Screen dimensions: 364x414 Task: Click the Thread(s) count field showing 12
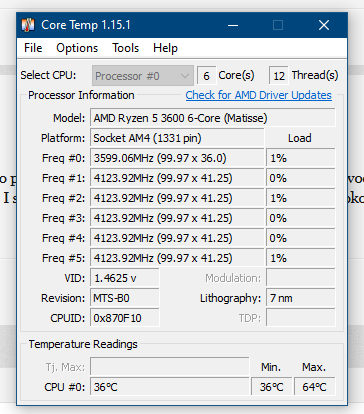tap(279, 76)
